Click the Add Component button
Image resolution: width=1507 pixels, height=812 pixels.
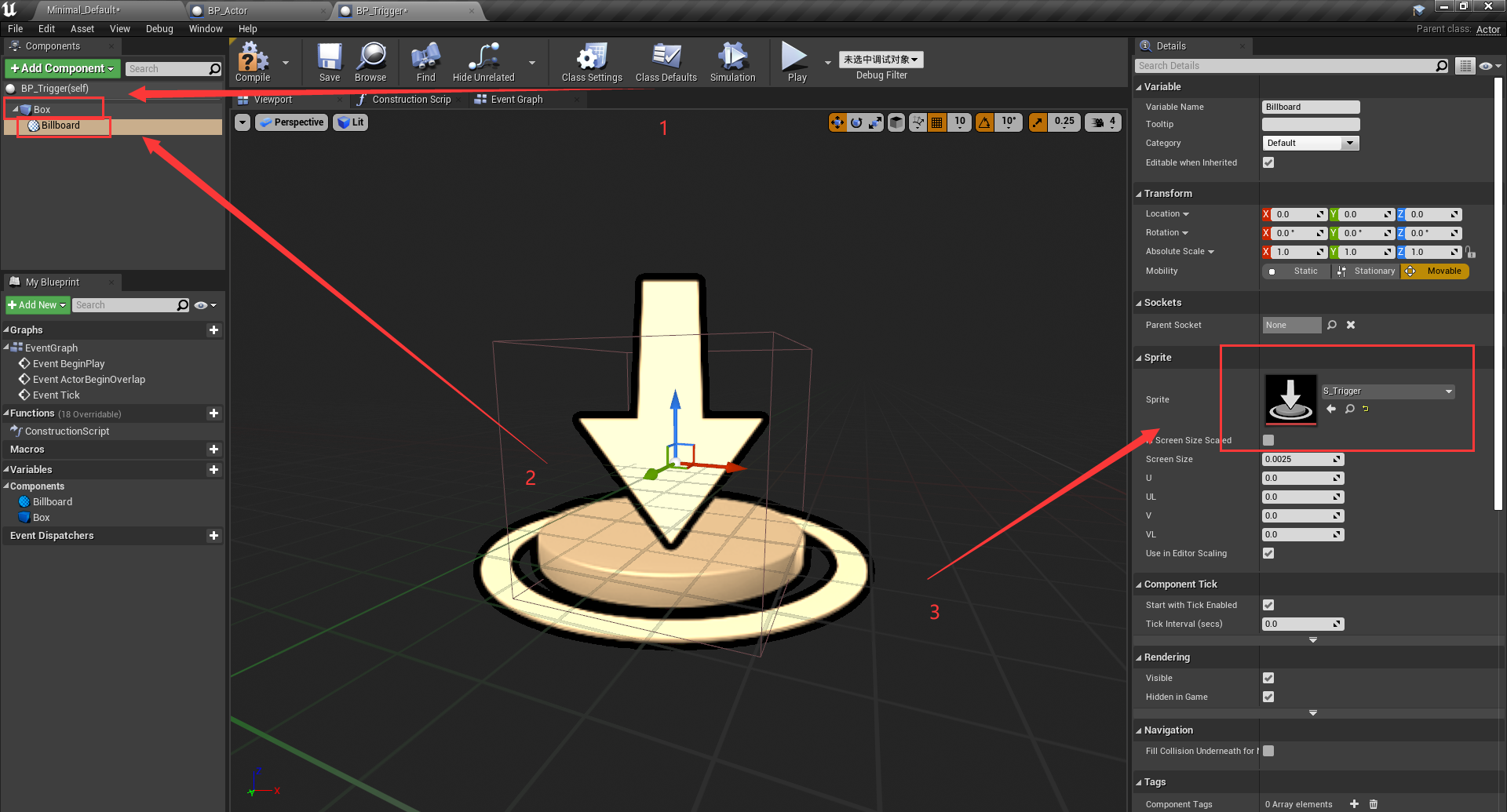63,69
